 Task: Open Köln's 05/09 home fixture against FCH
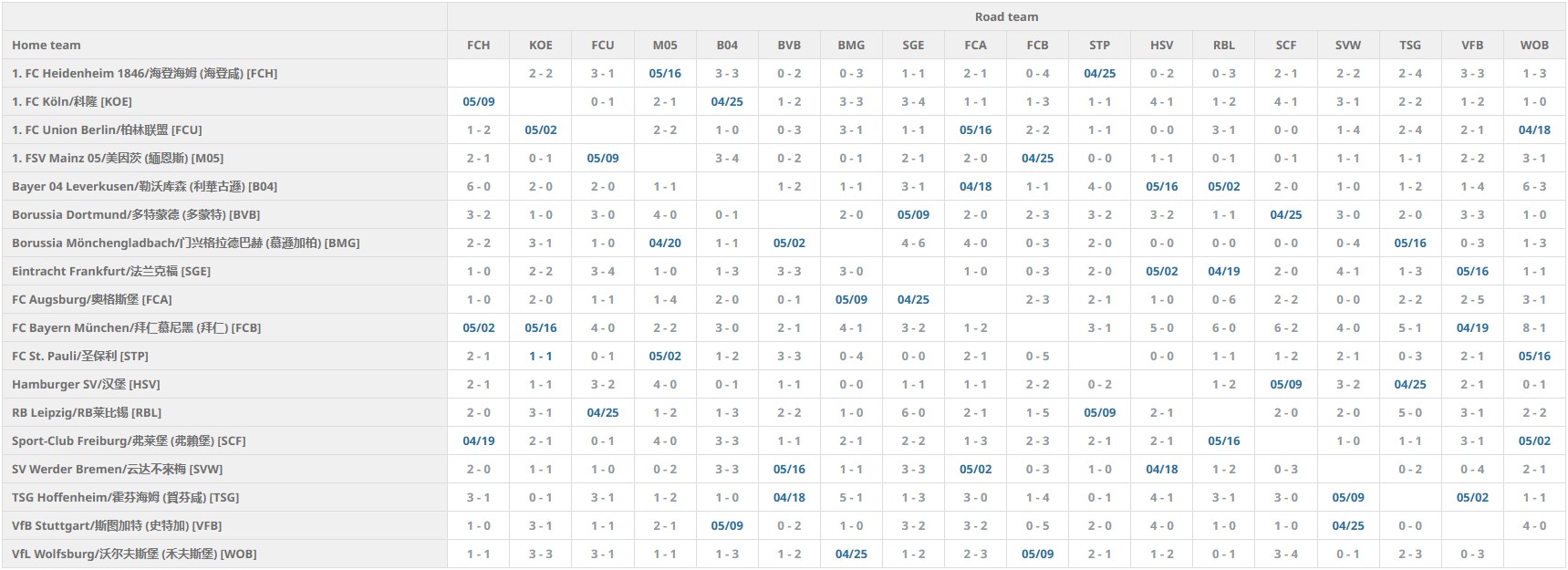478,101
